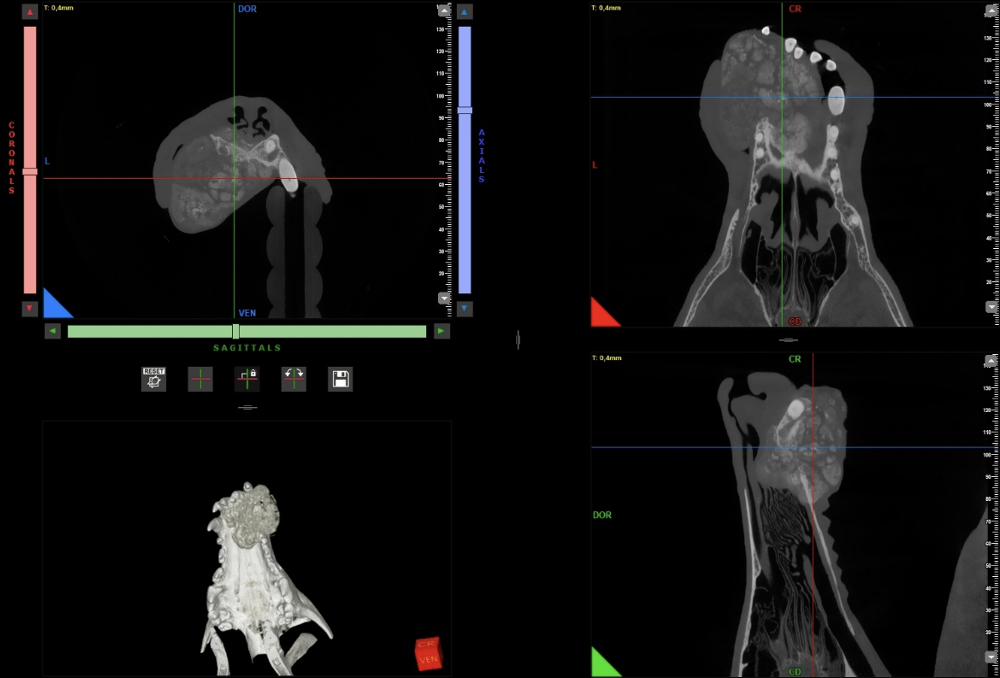Click the Axials slider up arrow

[x=464, y=12]
